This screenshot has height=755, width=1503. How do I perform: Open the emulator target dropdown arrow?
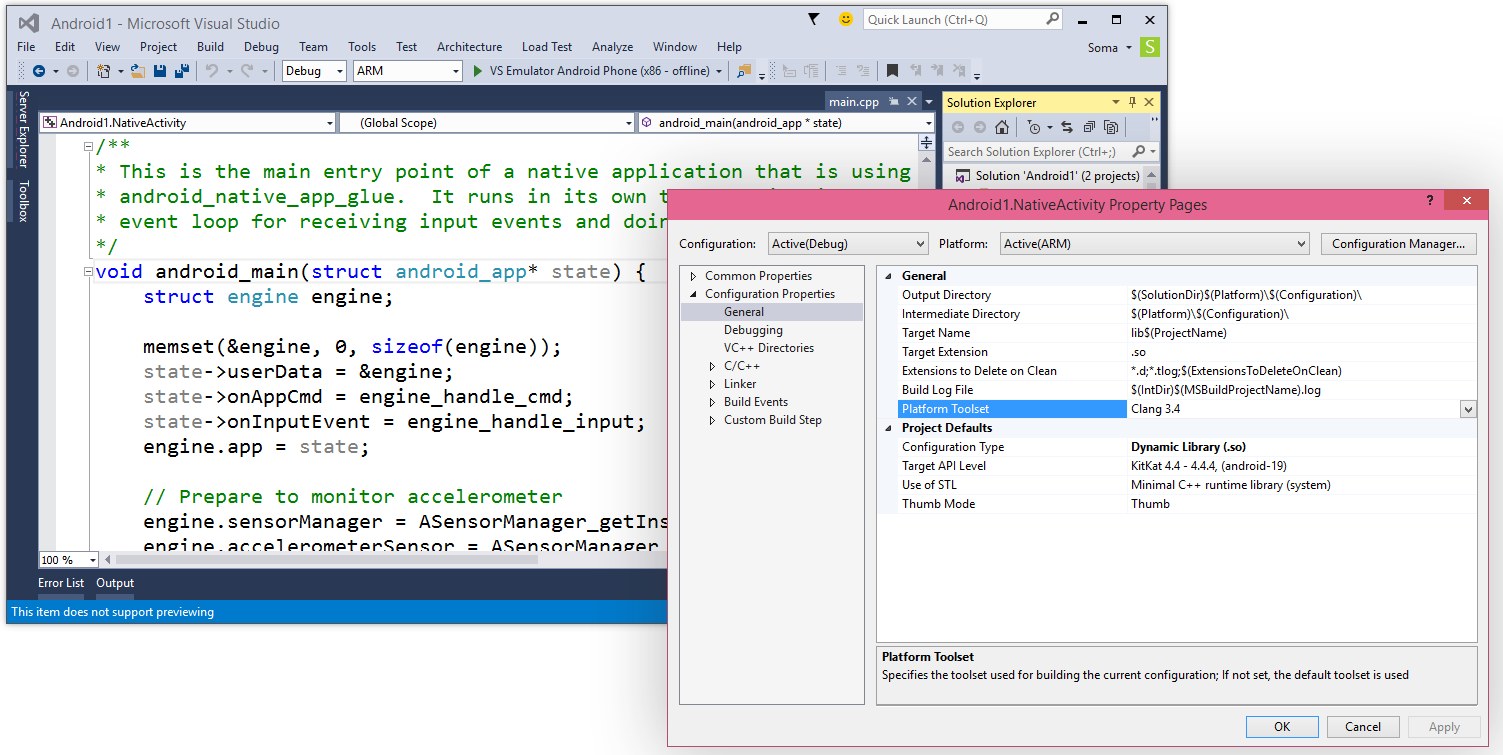click(719, 71)
